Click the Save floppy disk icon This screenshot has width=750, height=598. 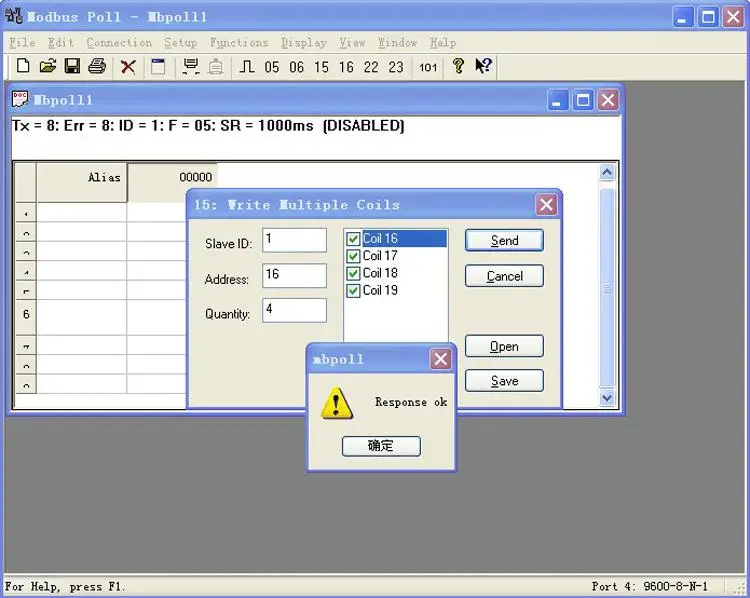coord(72,67)
